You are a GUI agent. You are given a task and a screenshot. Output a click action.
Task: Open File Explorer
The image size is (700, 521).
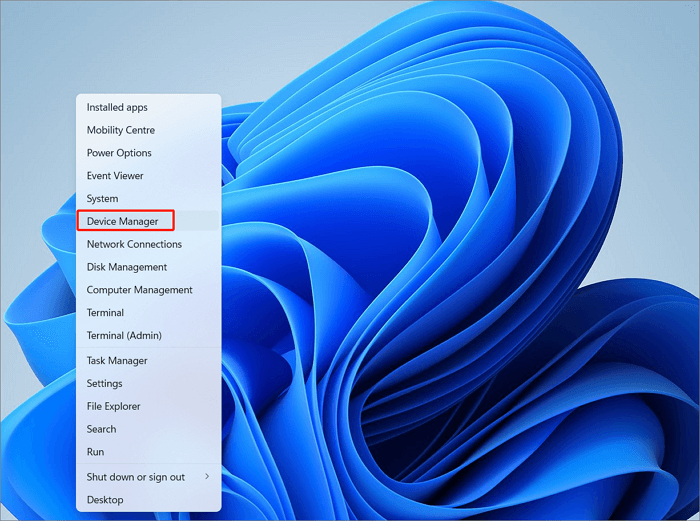coord(113,406)
